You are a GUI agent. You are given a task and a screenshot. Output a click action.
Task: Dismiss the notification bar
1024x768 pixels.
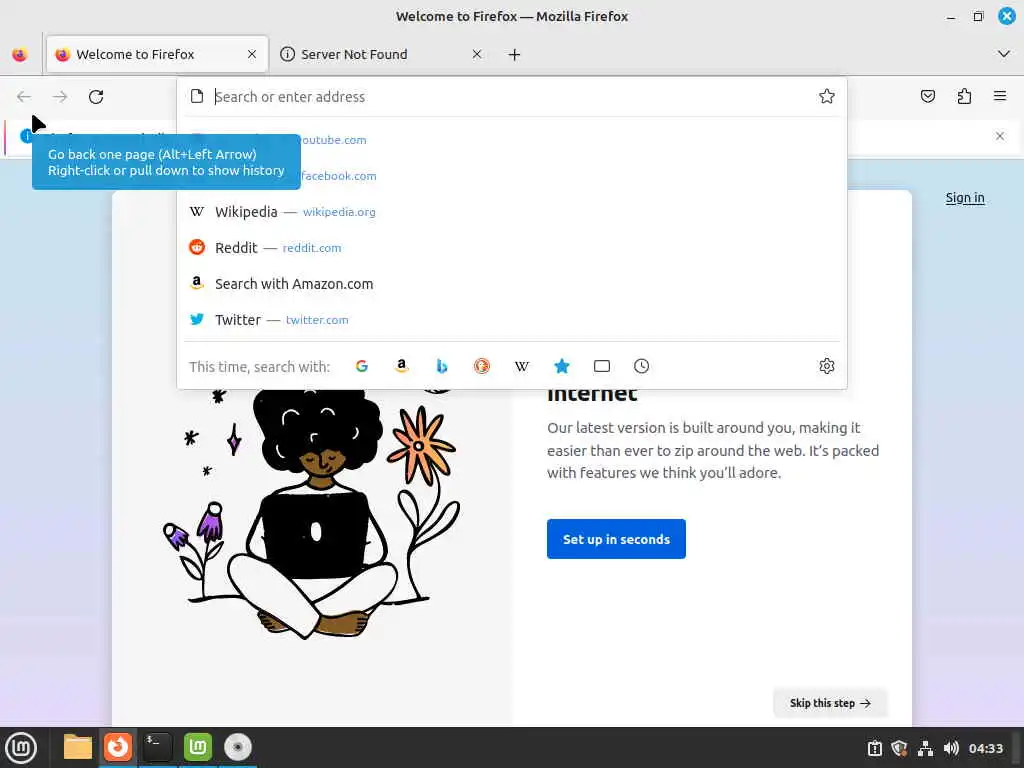click(1000, 136)
